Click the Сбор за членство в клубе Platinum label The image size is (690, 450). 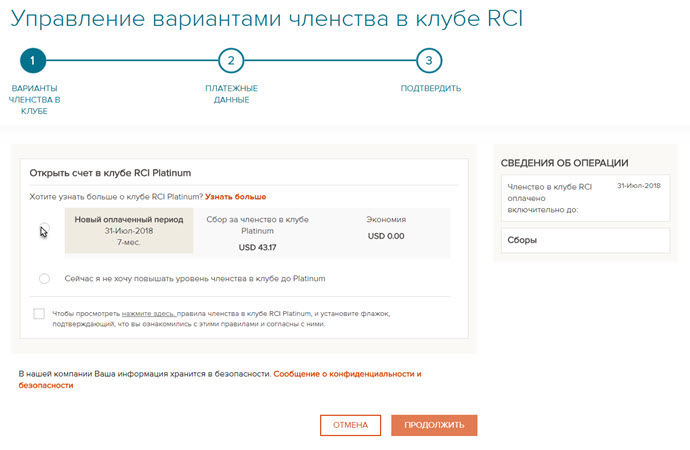[257, 225]
